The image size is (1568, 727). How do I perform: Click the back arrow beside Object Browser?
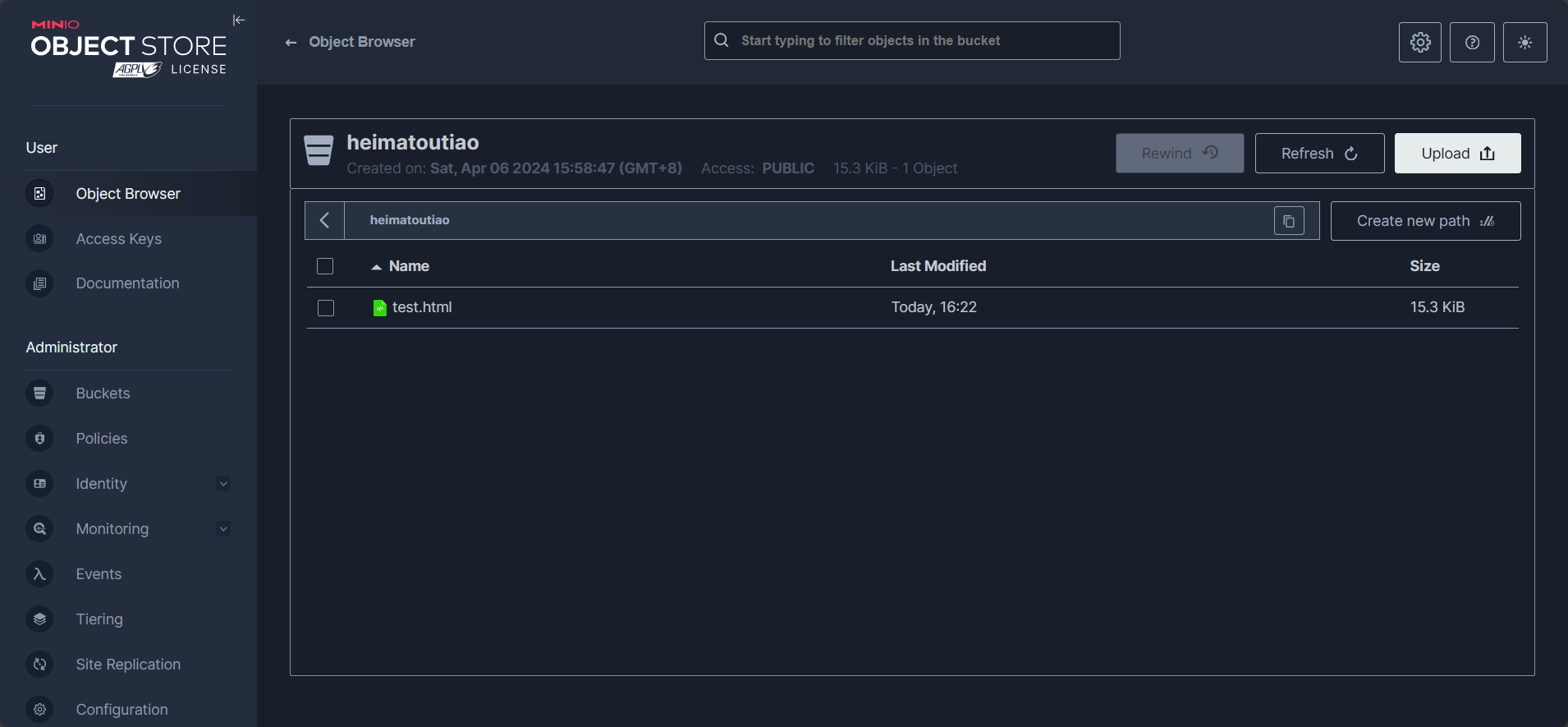tap(291, 42)
